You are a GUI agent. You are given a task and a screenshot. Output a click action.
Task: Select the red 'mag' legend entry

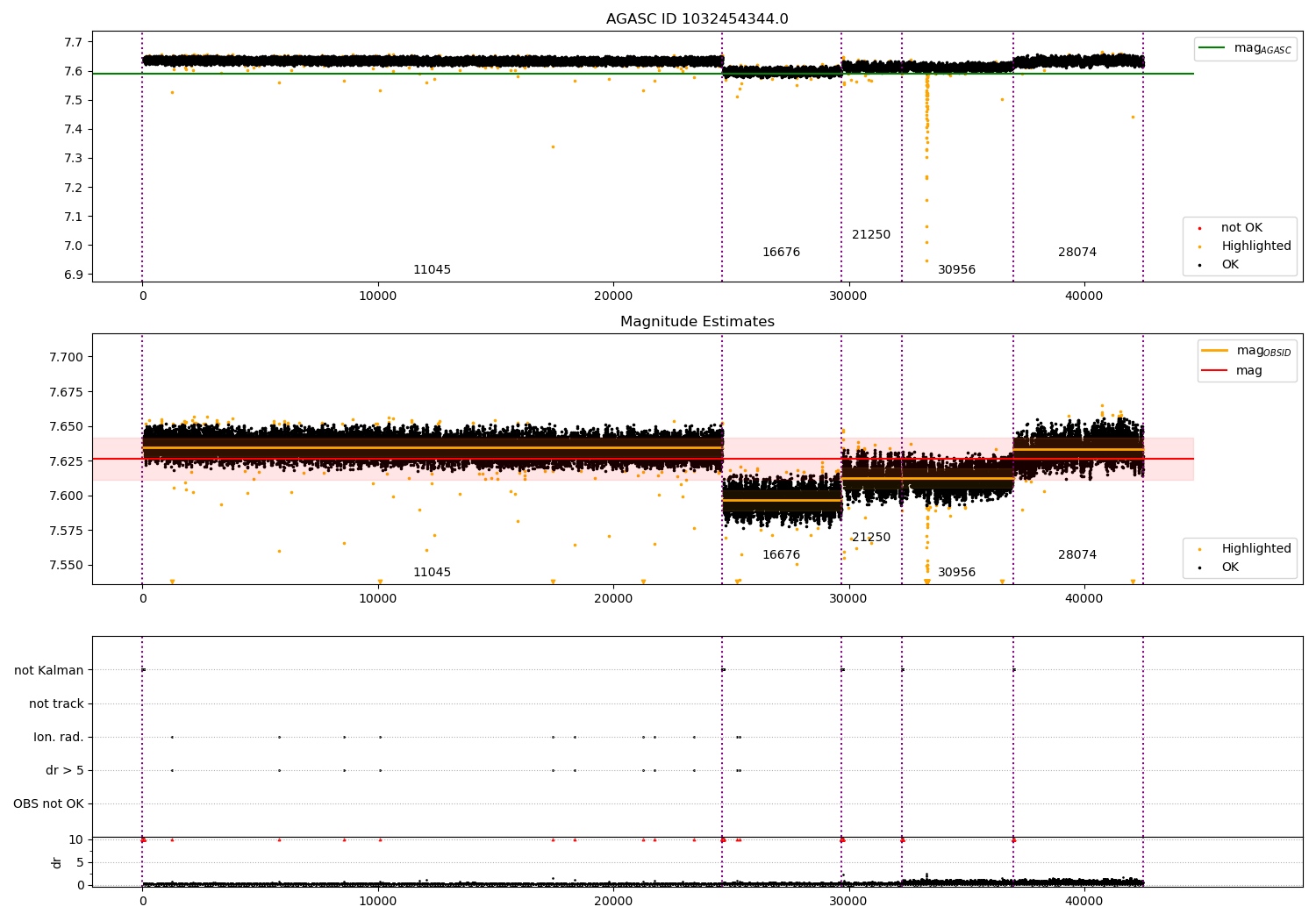[x=1232, y=371]
